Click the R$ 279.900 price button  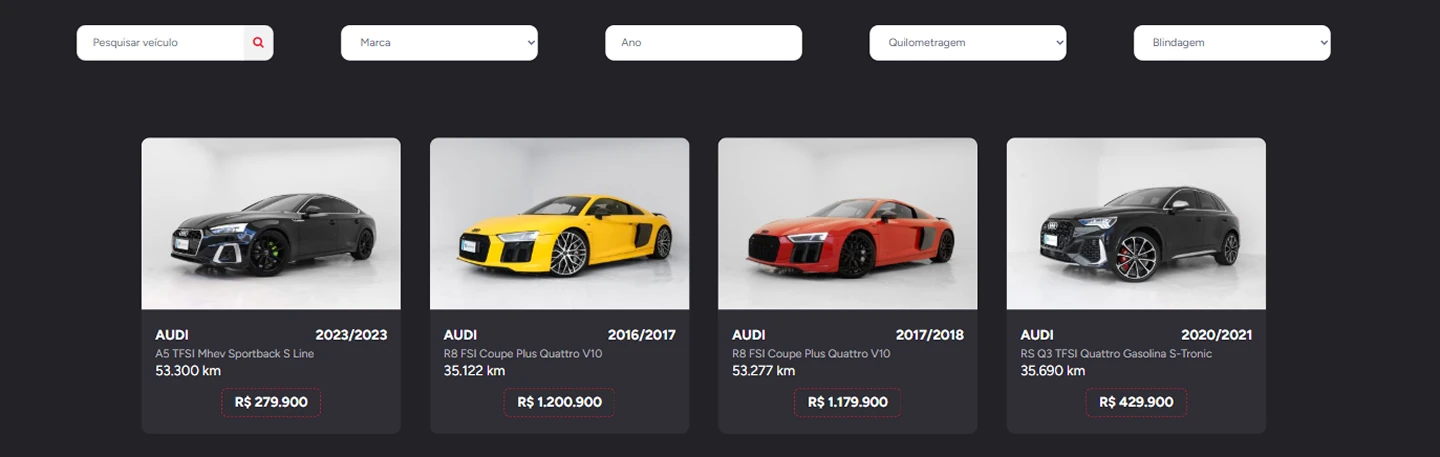pos(271,402)
